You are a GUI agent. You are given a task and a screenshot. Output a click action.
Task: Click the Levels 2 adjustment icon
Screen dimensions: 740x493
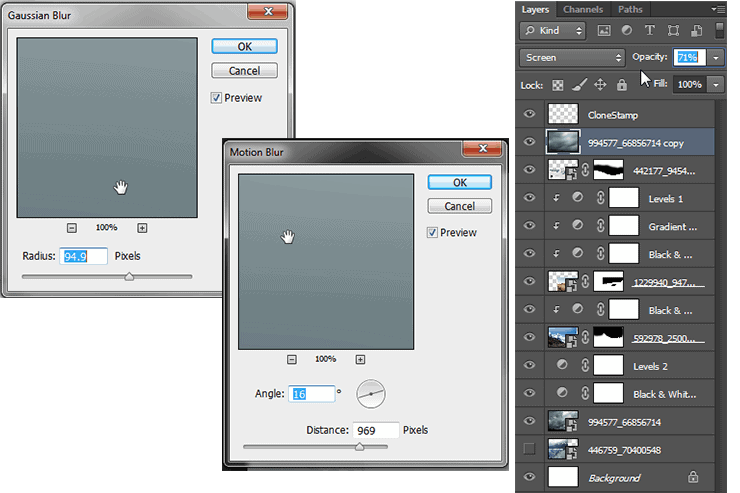562,365
